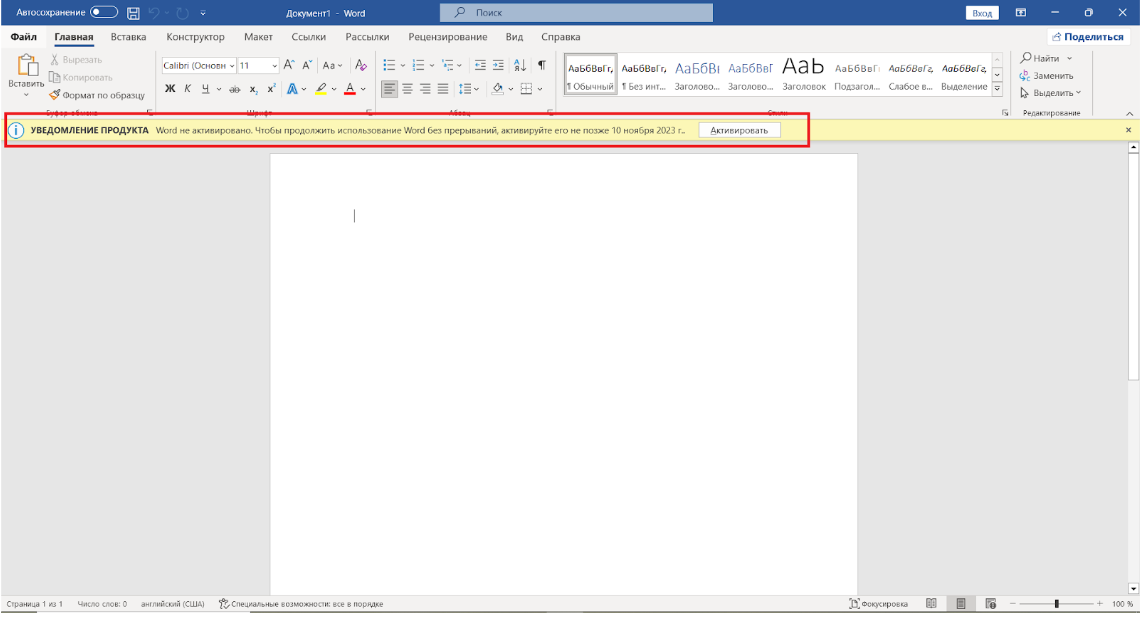Viewport: 1140px width, 620px height.
Task: Open the Рецензирование ribbon tab
Action: coord(447,37)
